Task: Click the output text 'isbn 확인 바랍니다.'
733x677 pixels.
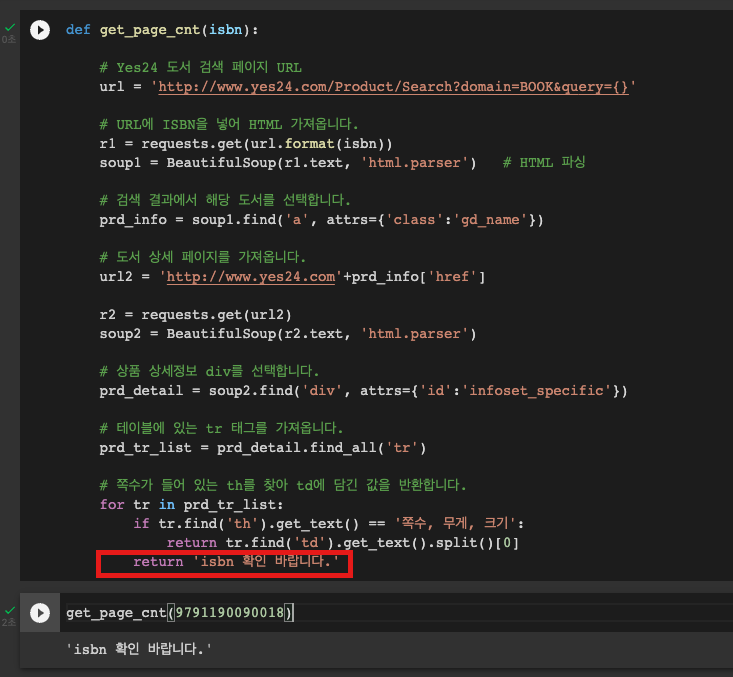Action: pos(138,649)
